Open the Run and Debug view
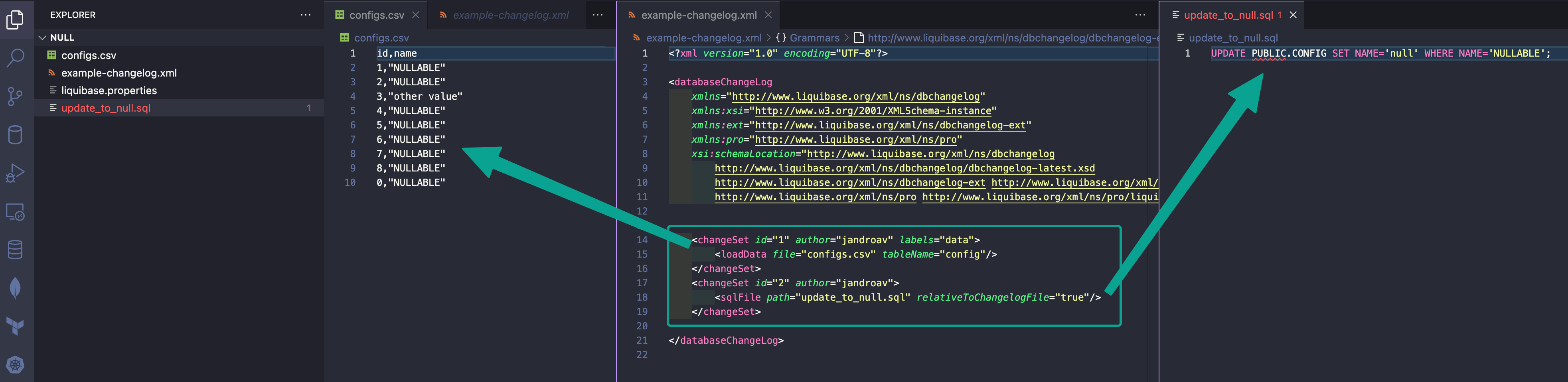Screen dimensions: 1568x382 tap(15, 173)
